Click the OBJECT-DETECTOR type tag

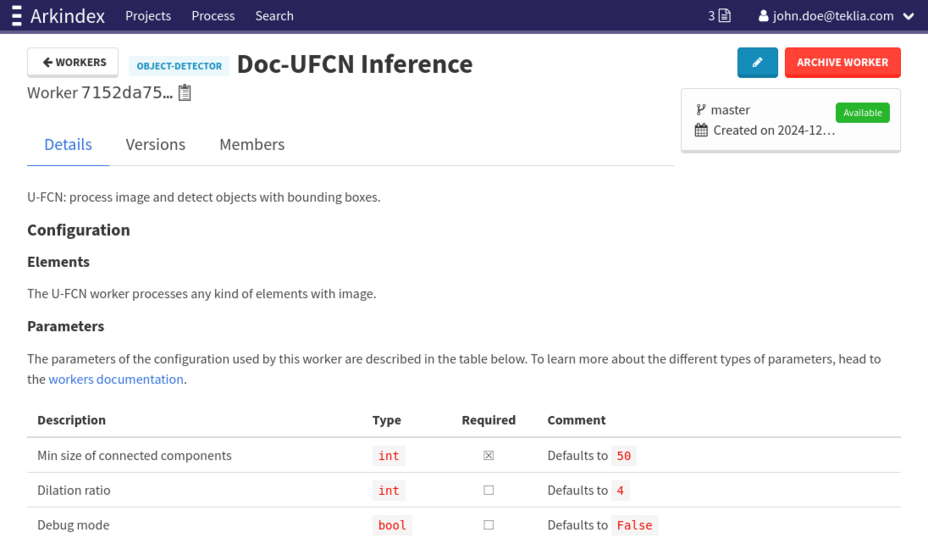click(x=179, y=66)
